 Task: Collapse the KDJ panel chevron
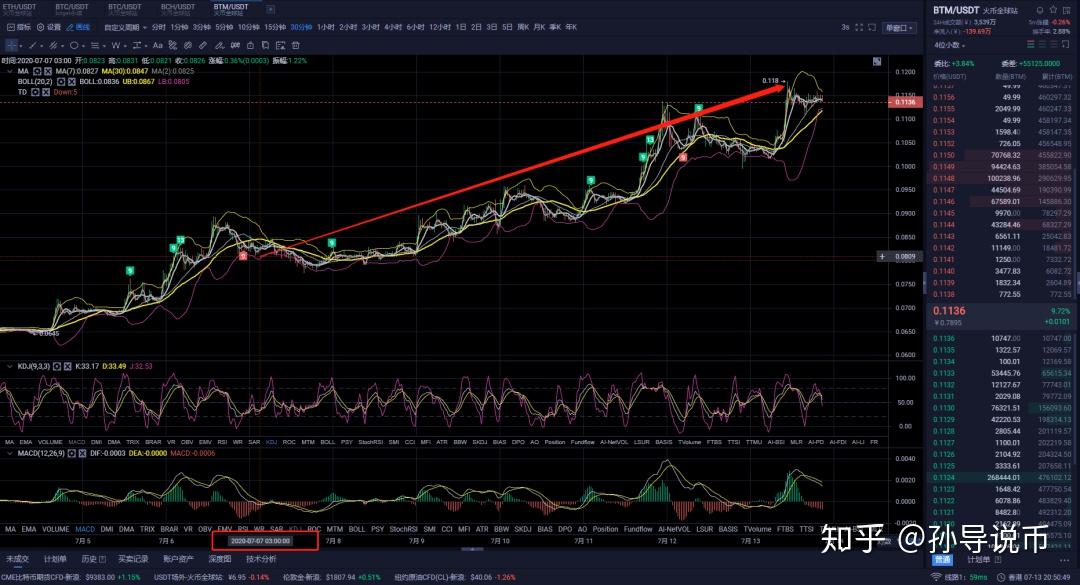coord(10,366)
